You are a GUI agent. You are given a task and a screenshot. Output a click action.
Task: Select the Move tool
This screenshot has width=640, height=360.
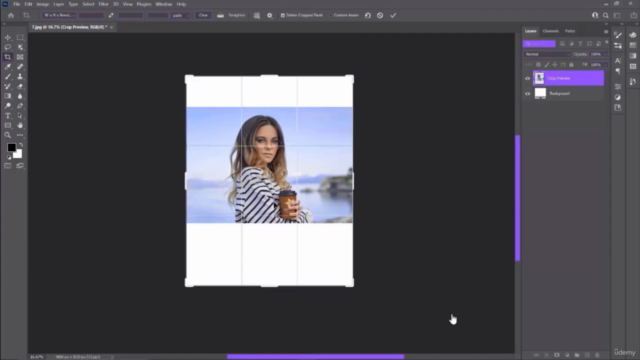click(x=8, y=38)
